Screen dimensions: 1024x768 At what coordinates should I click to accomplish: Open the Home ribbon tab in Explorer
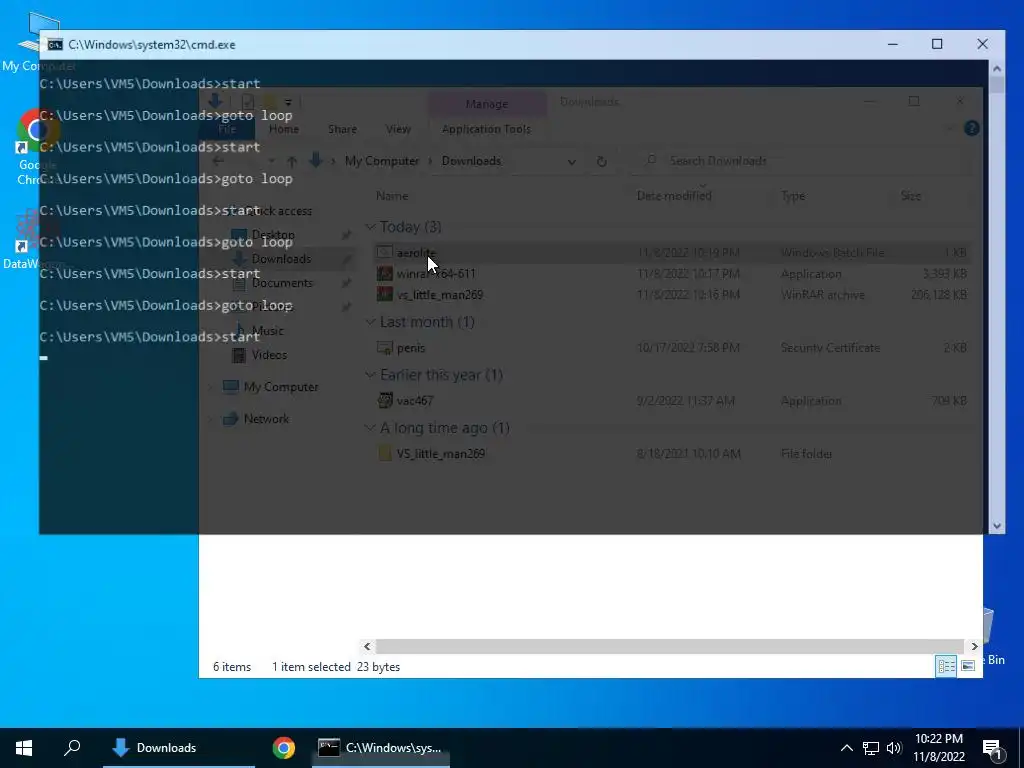284,129
